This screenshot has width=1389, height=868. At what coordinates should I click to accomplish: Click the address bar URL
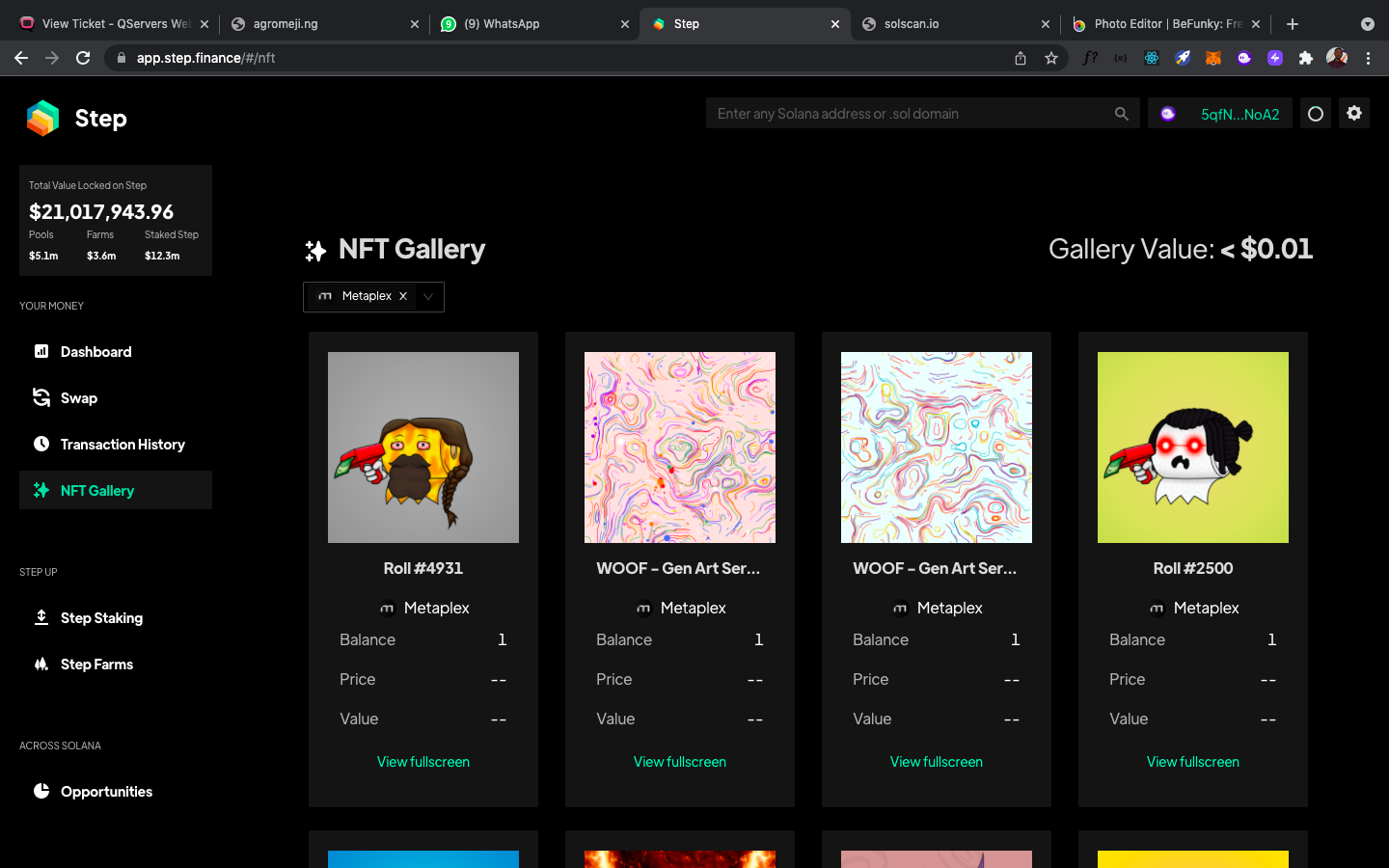point(205,58)
